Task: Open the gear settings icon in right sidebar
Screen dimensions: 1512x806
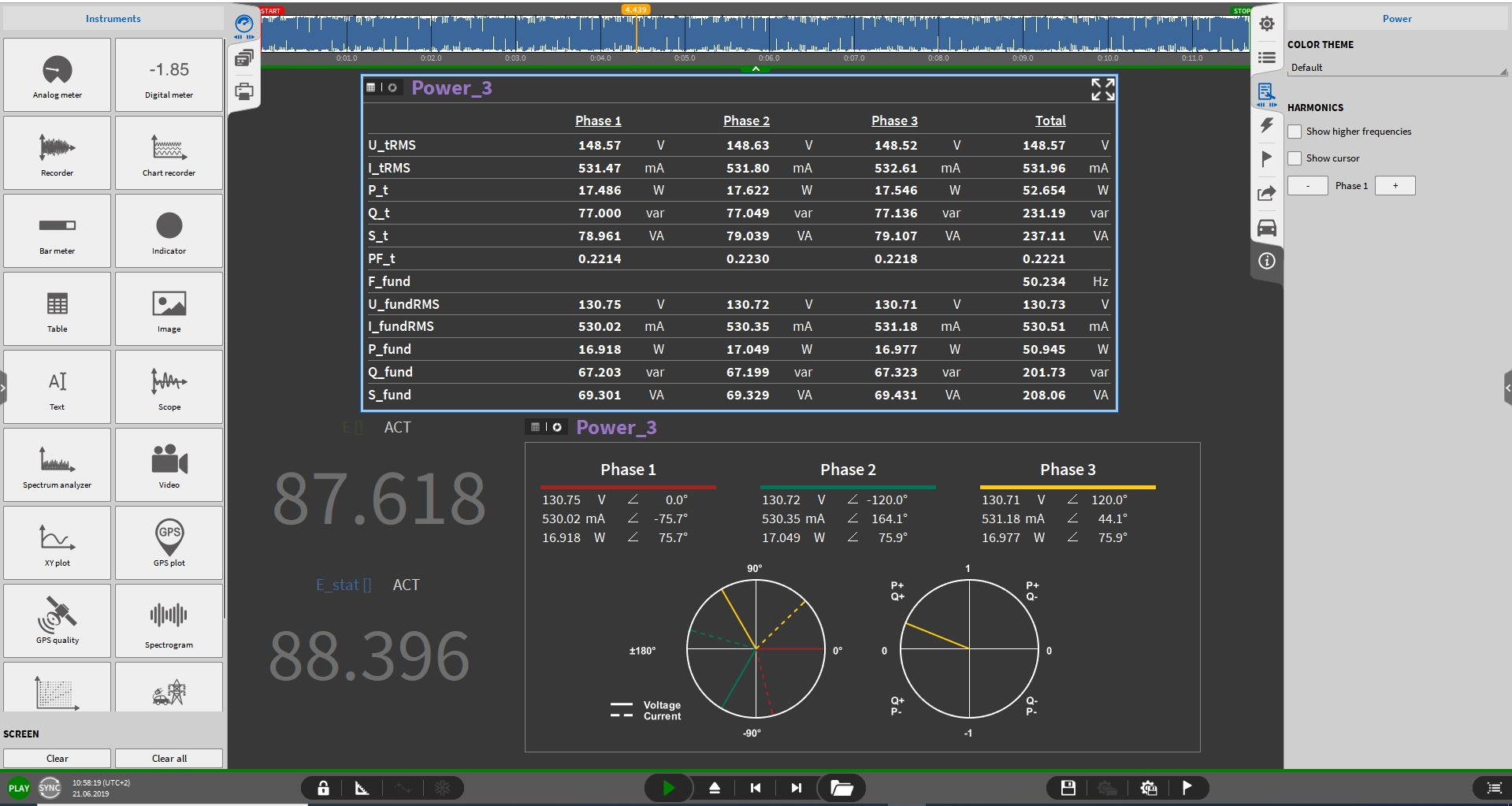Action: coord(1267,24)
